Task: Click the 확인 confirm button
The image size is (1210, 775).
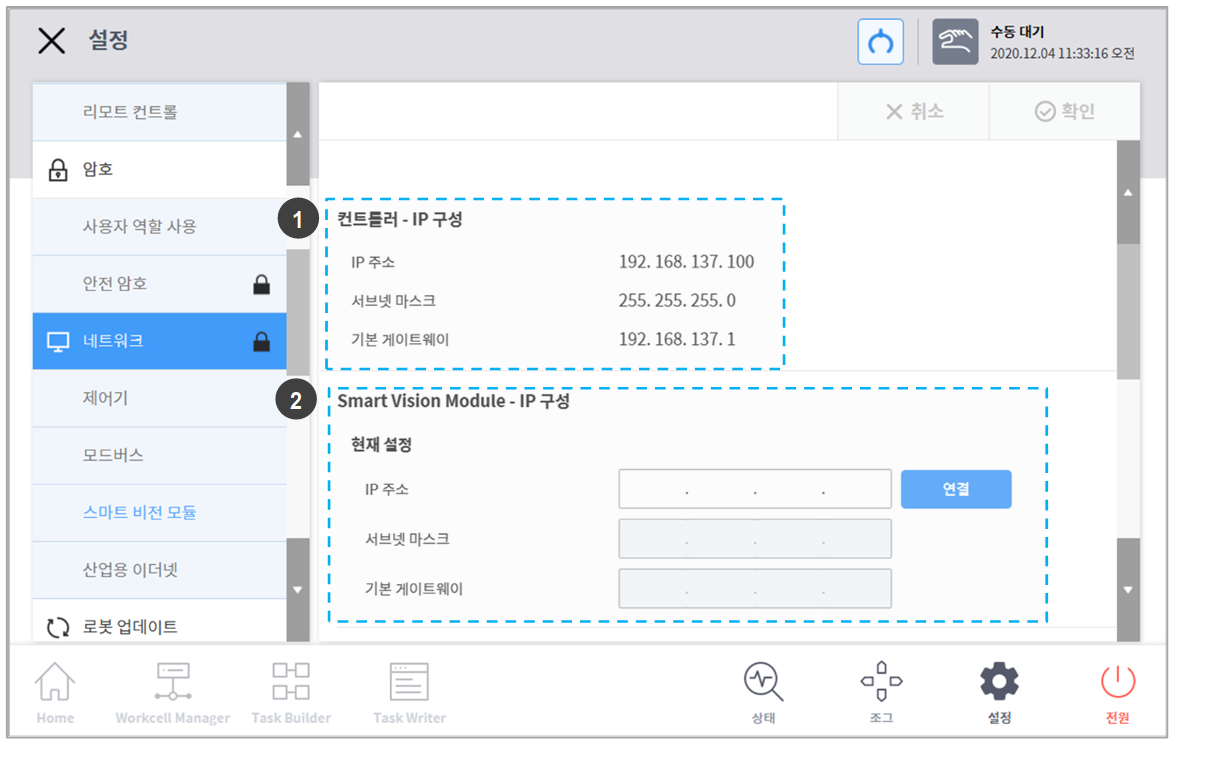Action: point(1065,112)
